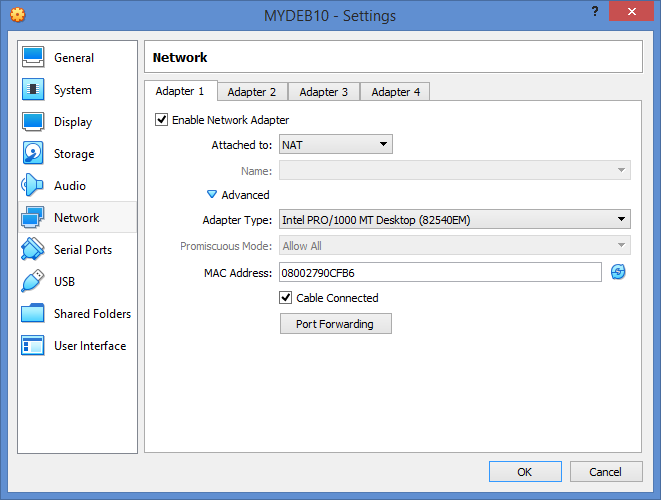
Task: Go to Storage disk icon
Action: tap(33, 153)
